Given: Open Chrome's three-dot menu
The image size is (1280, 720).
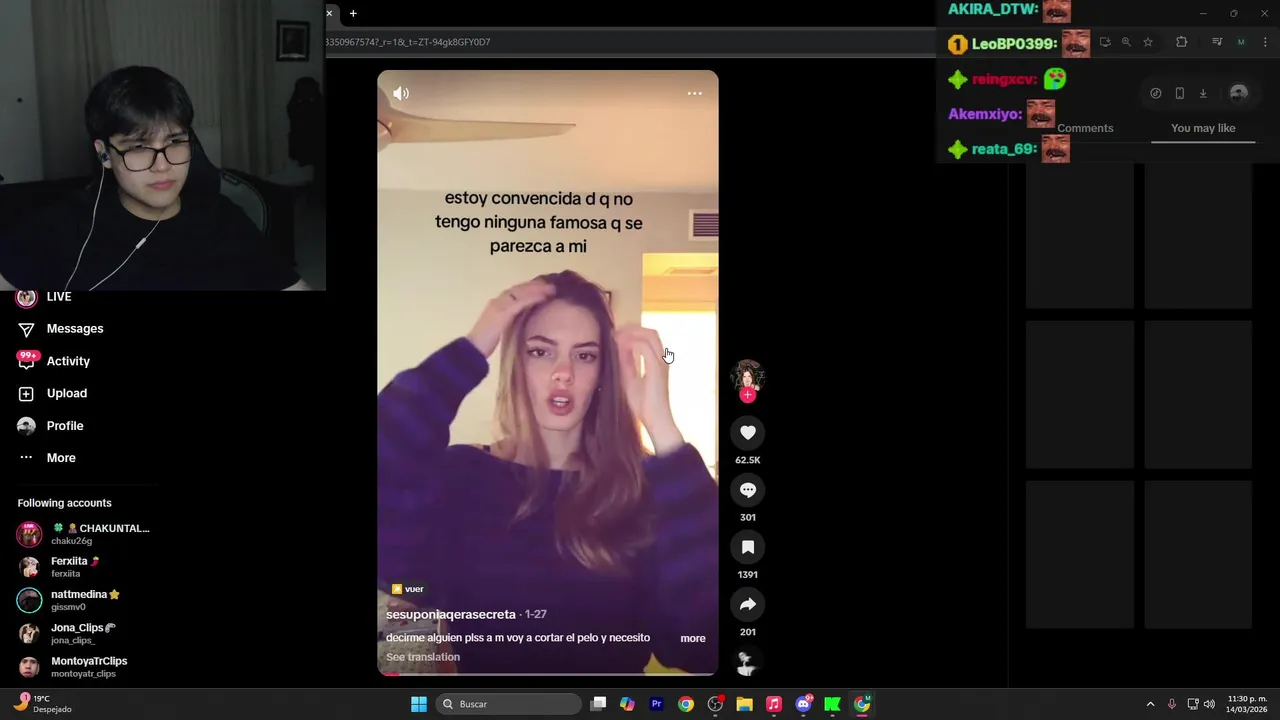Looking at the screenshot, I should click(1264, 42).
